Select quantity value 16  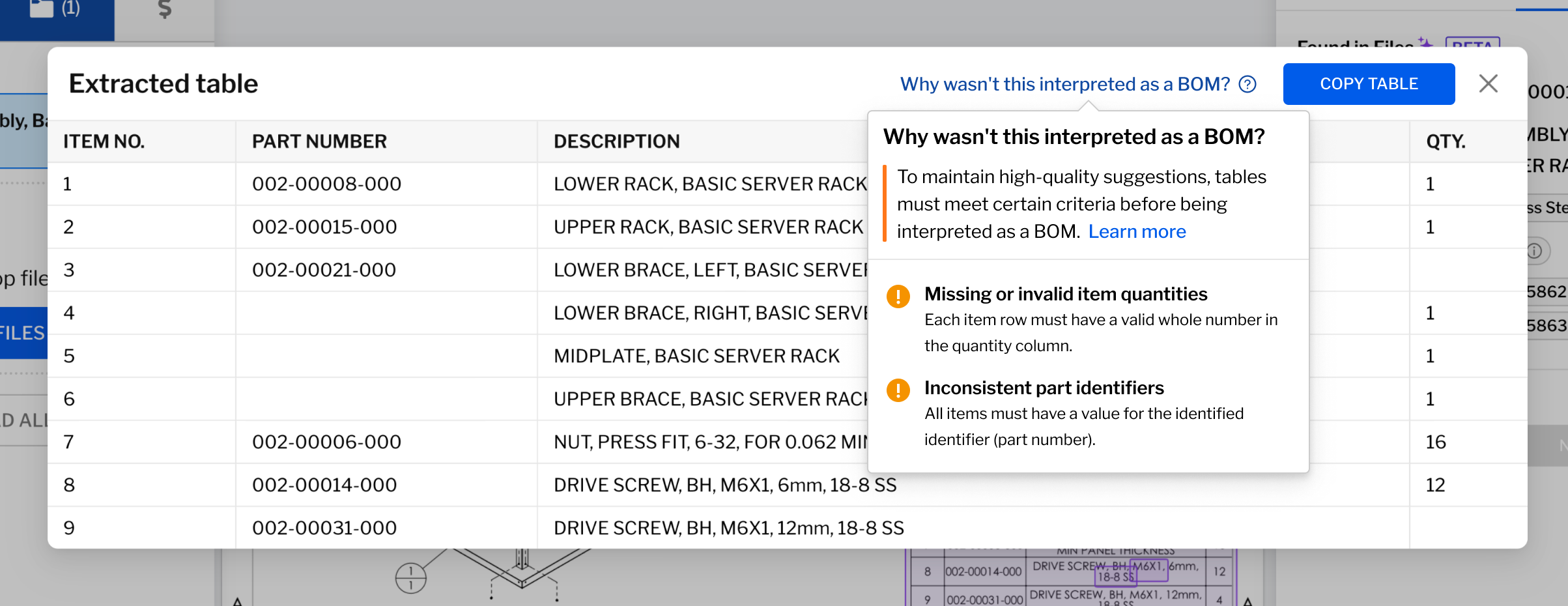(1436, 442)
